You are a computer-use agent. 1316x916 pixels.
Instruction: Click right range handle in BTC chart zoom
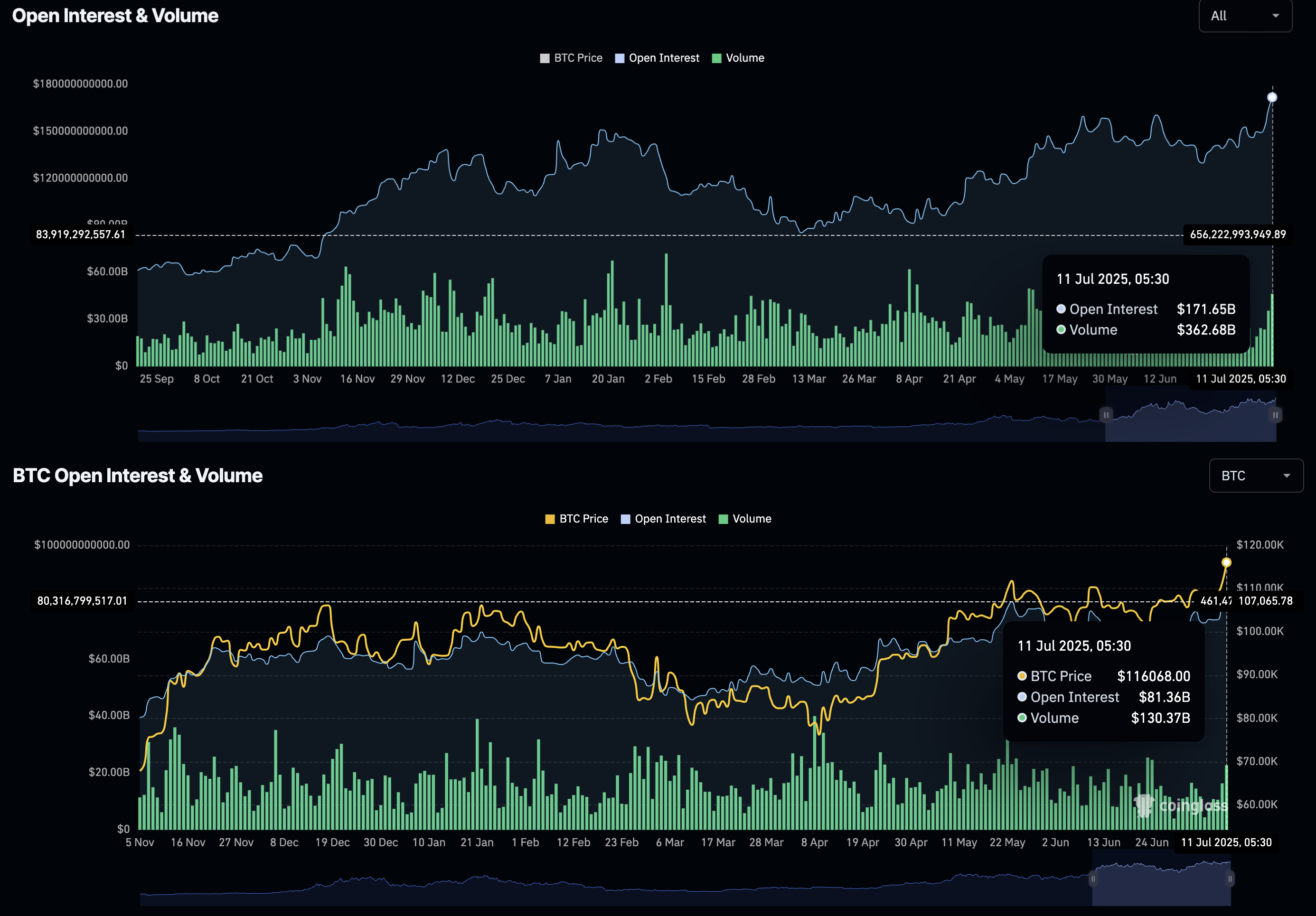pos(1230,879)
